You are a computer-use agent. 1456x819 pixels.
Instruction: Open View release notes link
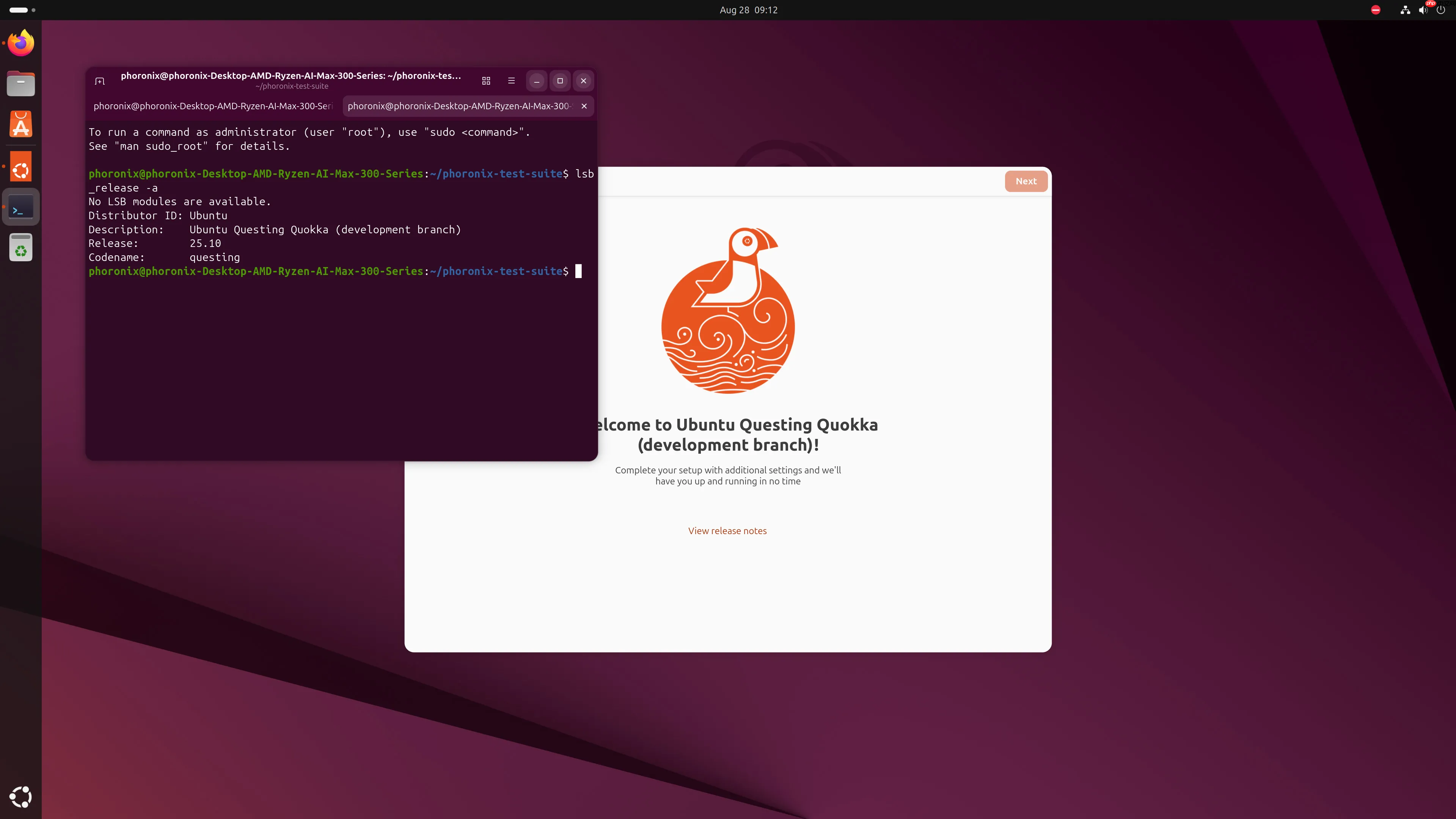tap(727, 530)
